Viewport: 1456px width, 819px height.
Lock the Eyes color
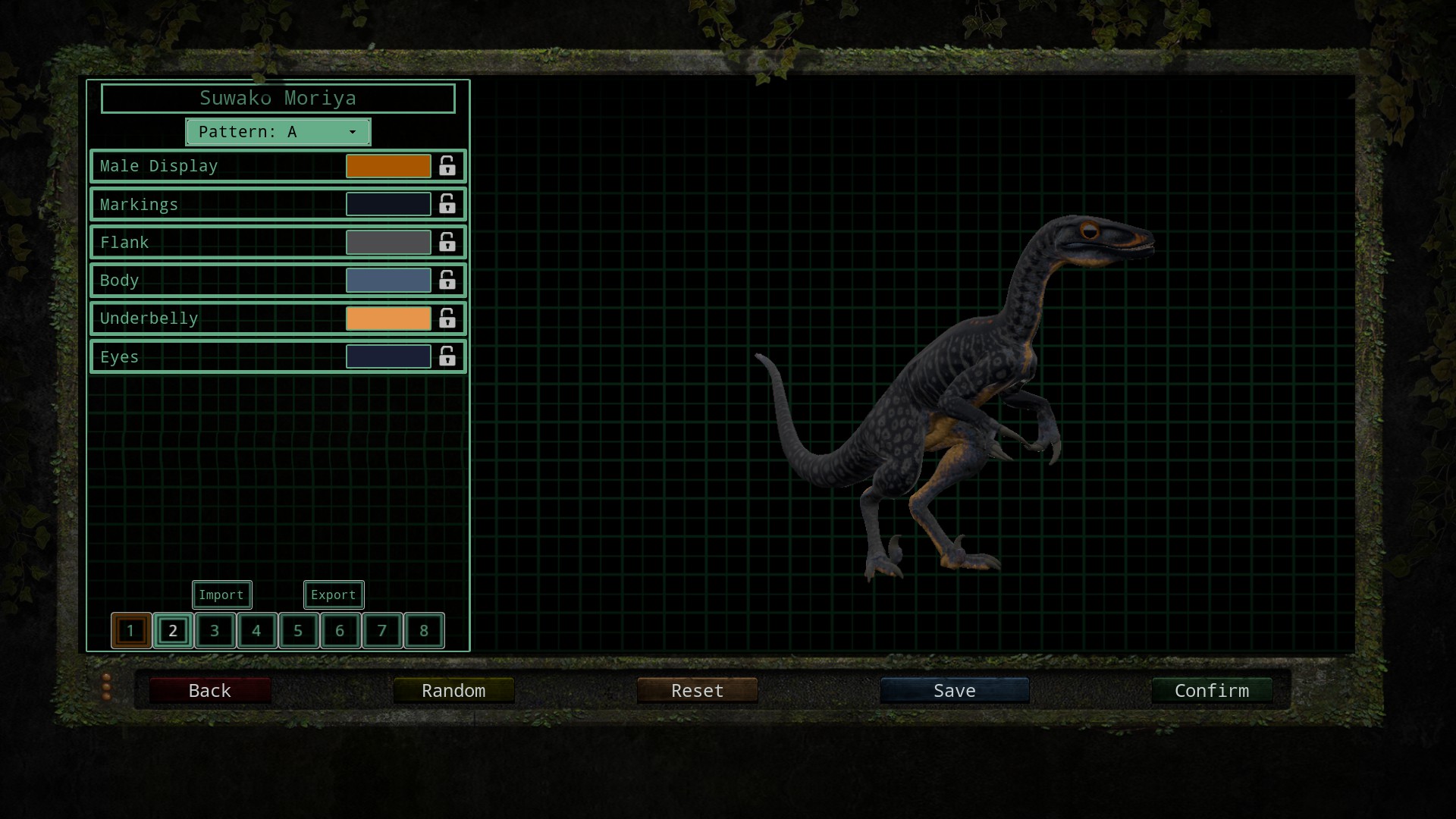coord(447,356)
